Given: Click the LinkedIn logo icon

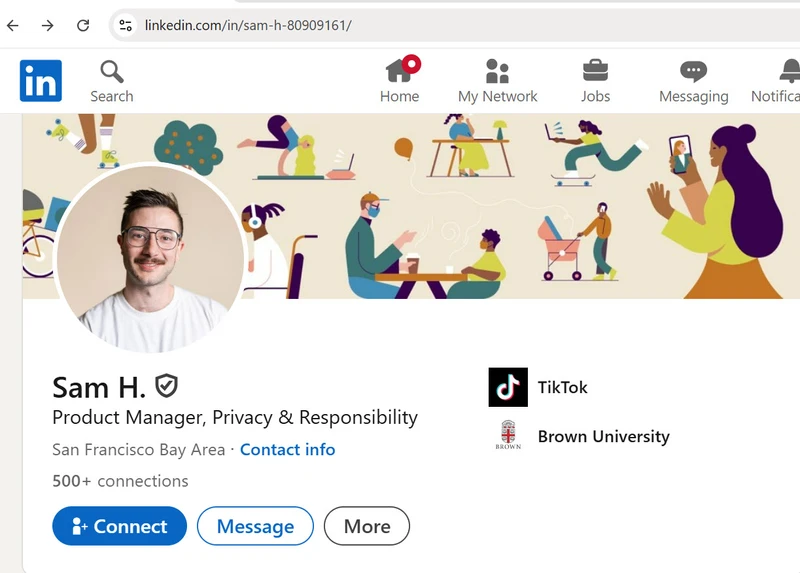Looking at the screenshot, I should click(x=41, y=80).
